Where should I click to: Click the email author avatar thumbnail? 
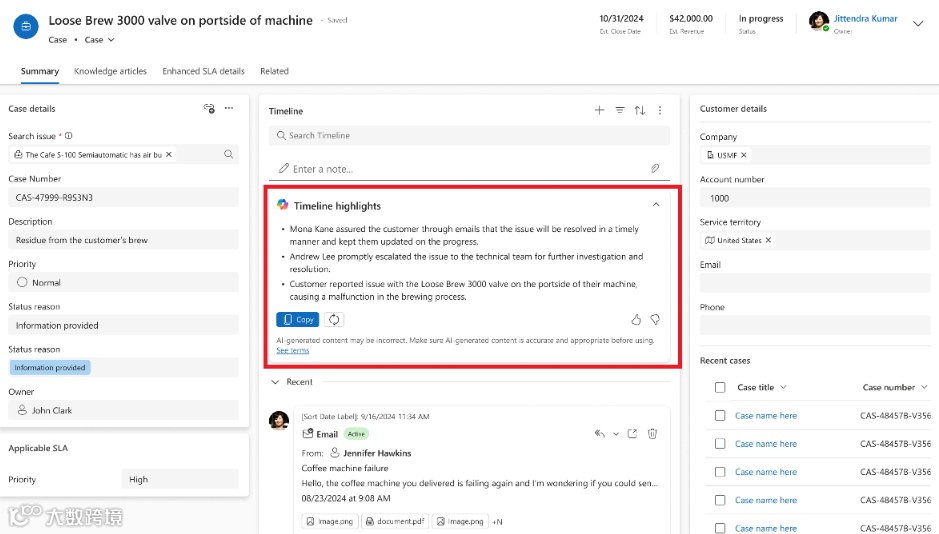tap(279, 420)
